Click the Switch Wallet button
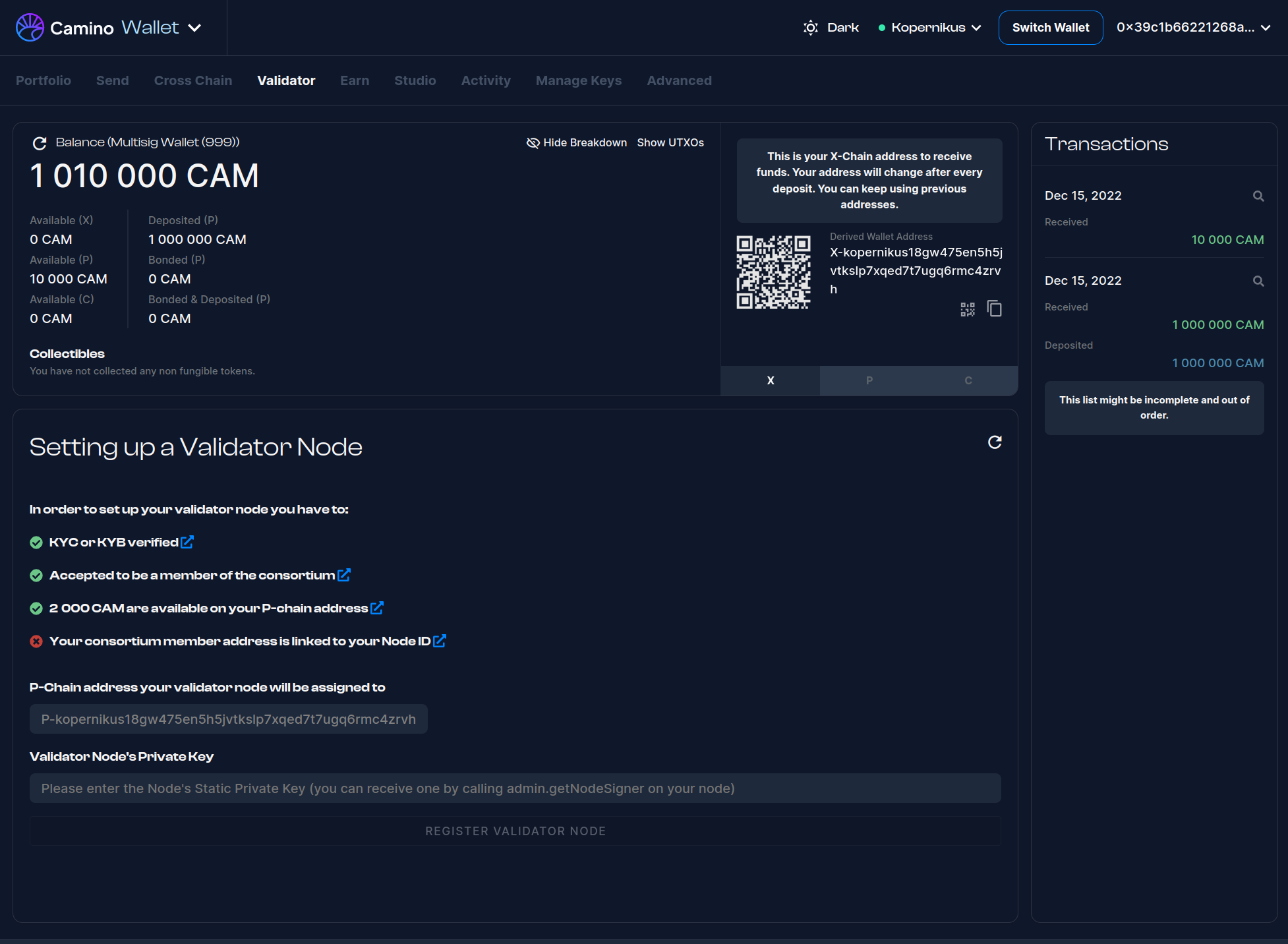The image size is (1288, 944). tap(1050, 28)
